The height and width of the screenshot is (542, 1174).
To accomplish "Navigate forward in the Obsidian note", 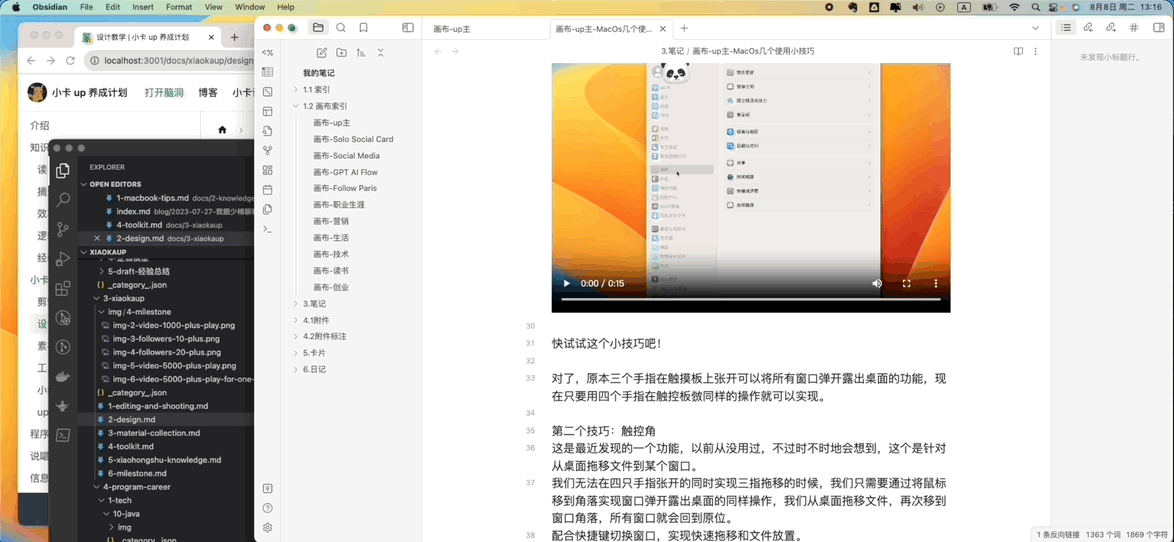I will (x=455, y=52).
